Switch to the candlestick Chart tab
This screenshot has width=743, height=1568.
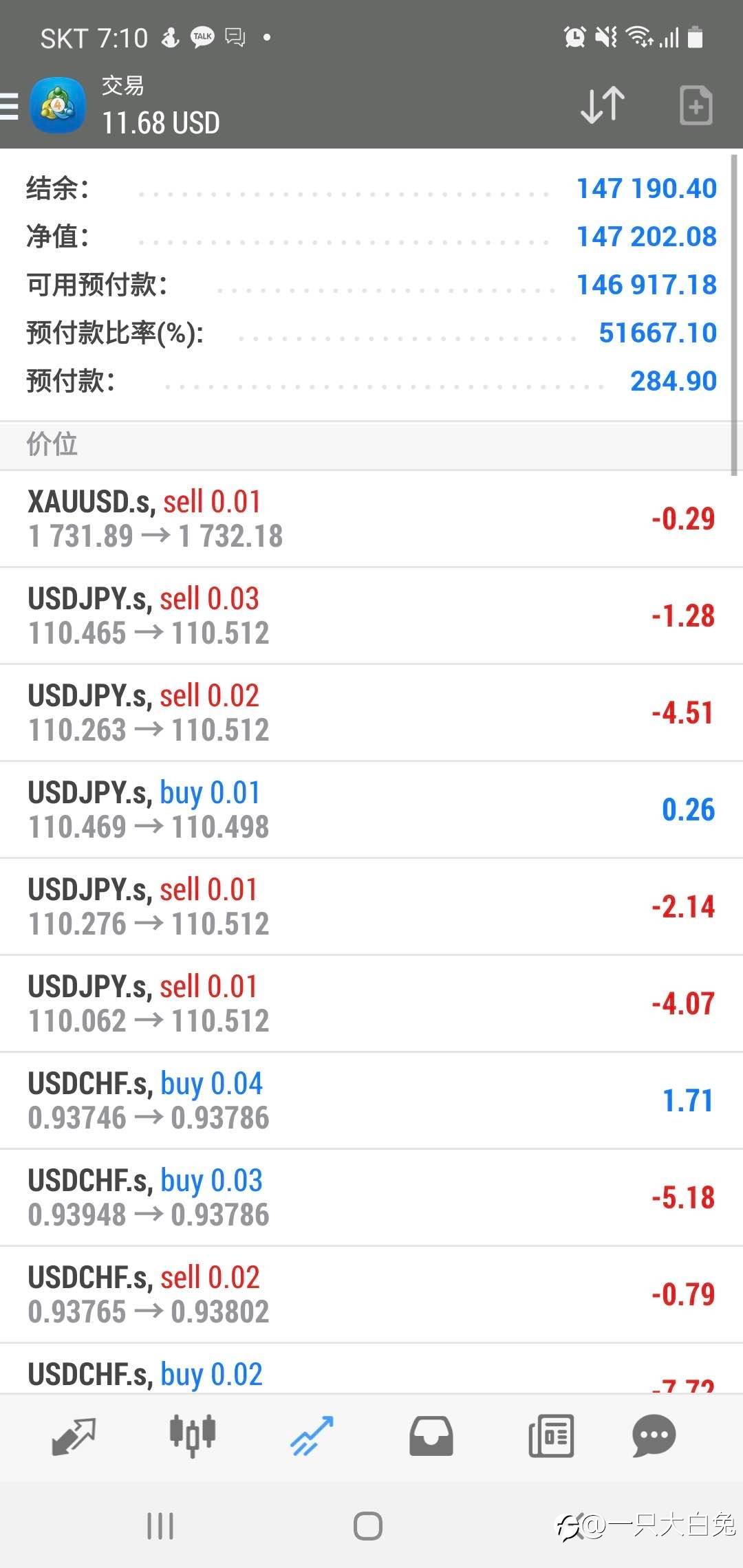point(193,1436)
